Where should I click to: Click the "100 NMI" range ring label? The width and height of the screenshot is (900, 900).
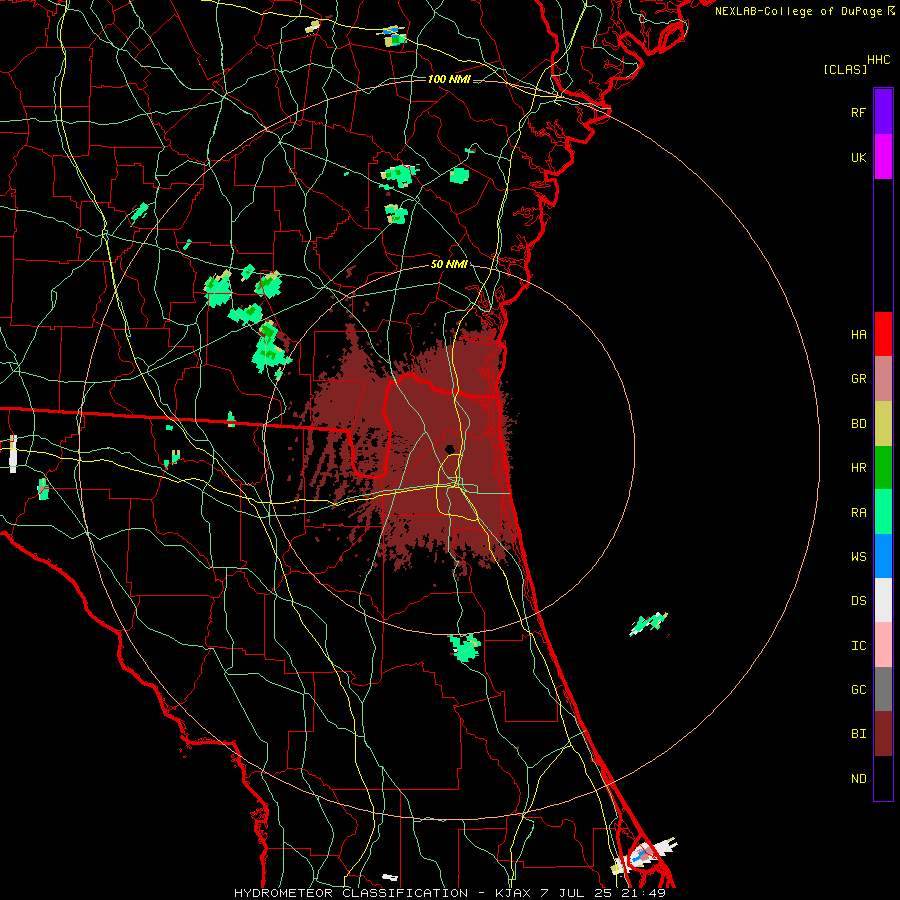[449, 79]
